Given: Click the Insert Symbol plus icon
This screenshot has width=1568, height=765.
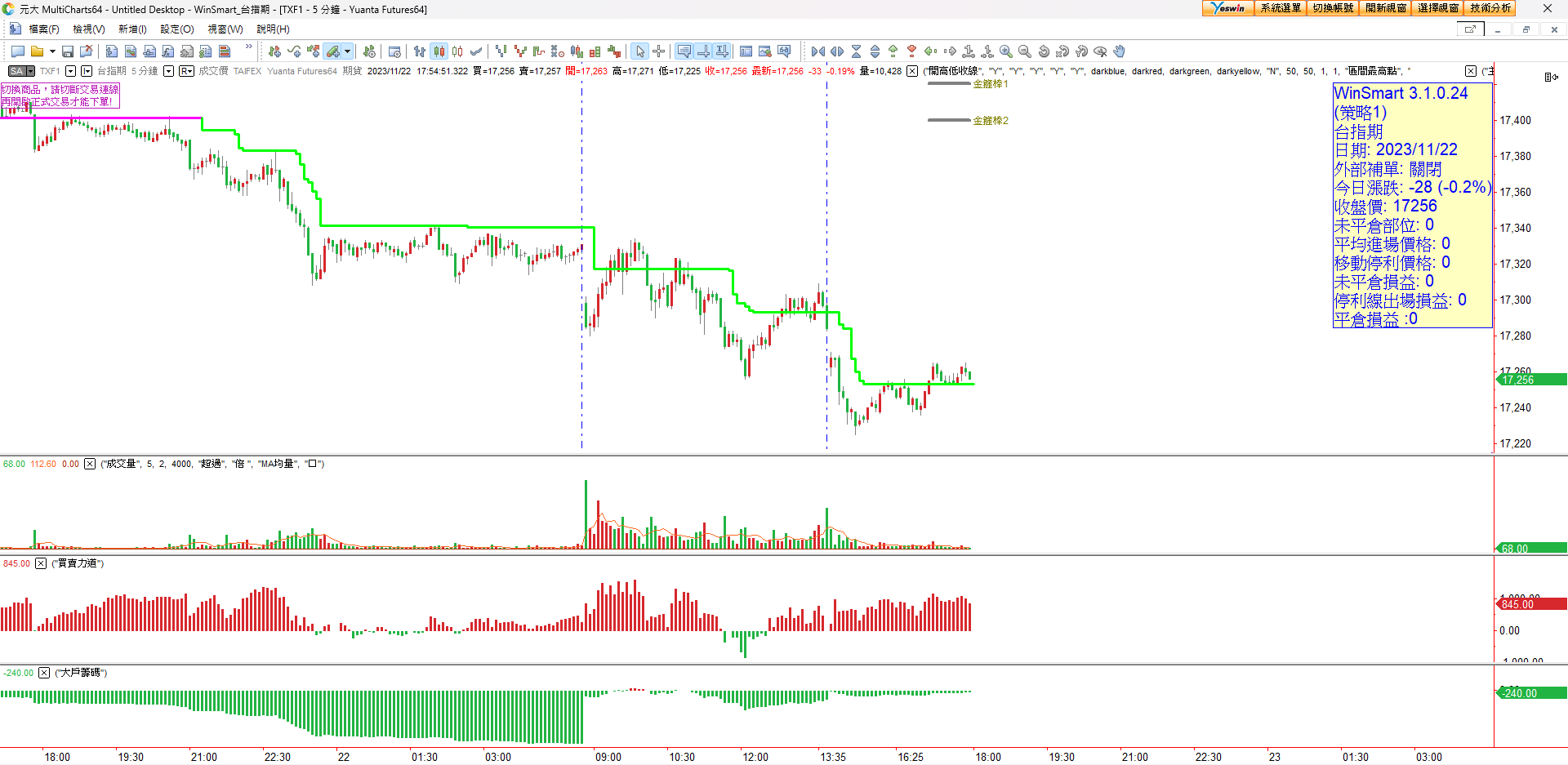Looking at the screenshot, I should (x=274, y=51).
